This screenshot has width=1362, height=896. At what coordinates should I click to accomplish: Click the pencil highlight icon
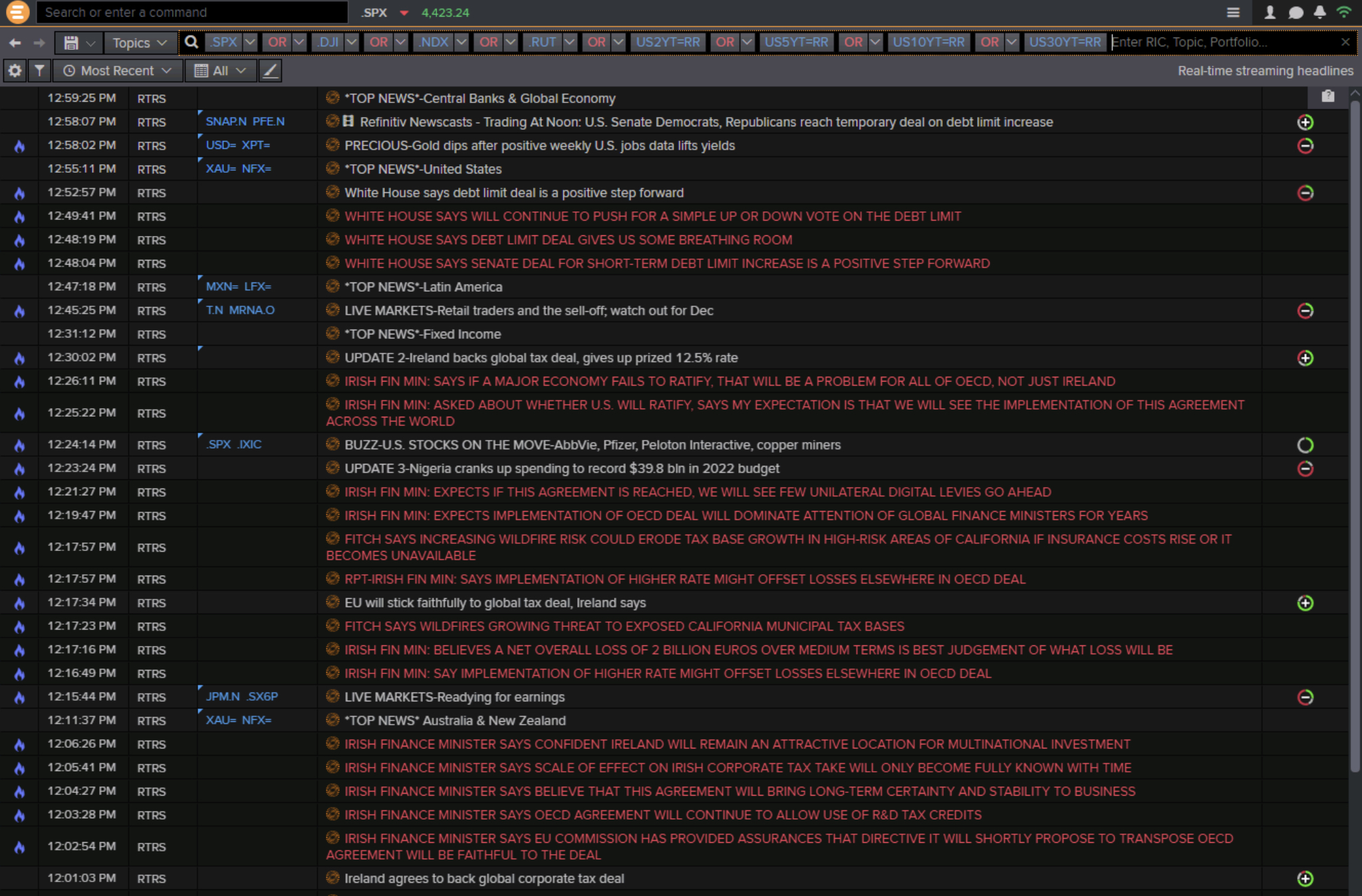click(270, 70)
